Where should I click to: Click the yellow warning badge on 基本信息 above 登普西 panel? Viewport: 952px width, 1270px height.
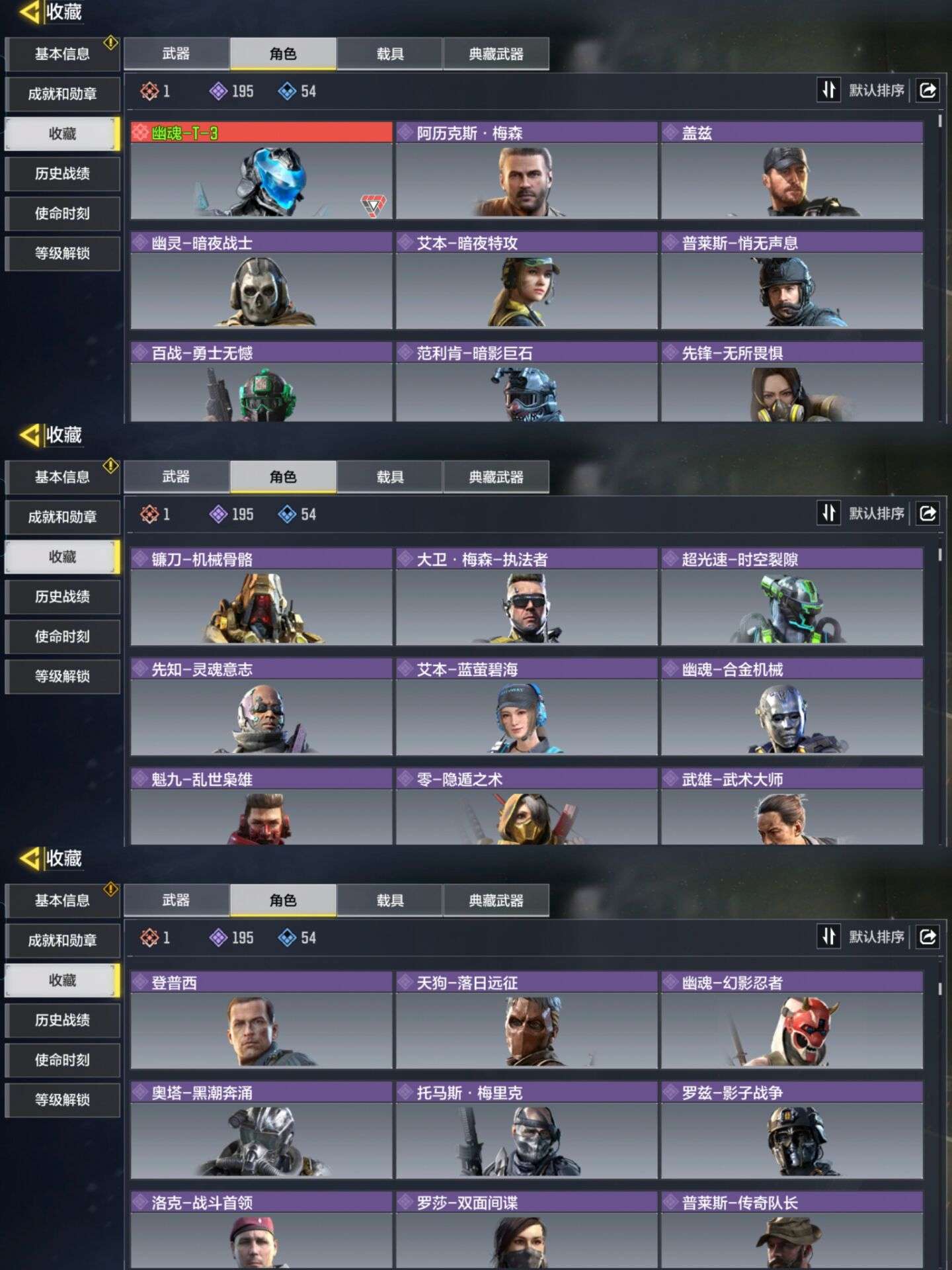tap(110, 888)
